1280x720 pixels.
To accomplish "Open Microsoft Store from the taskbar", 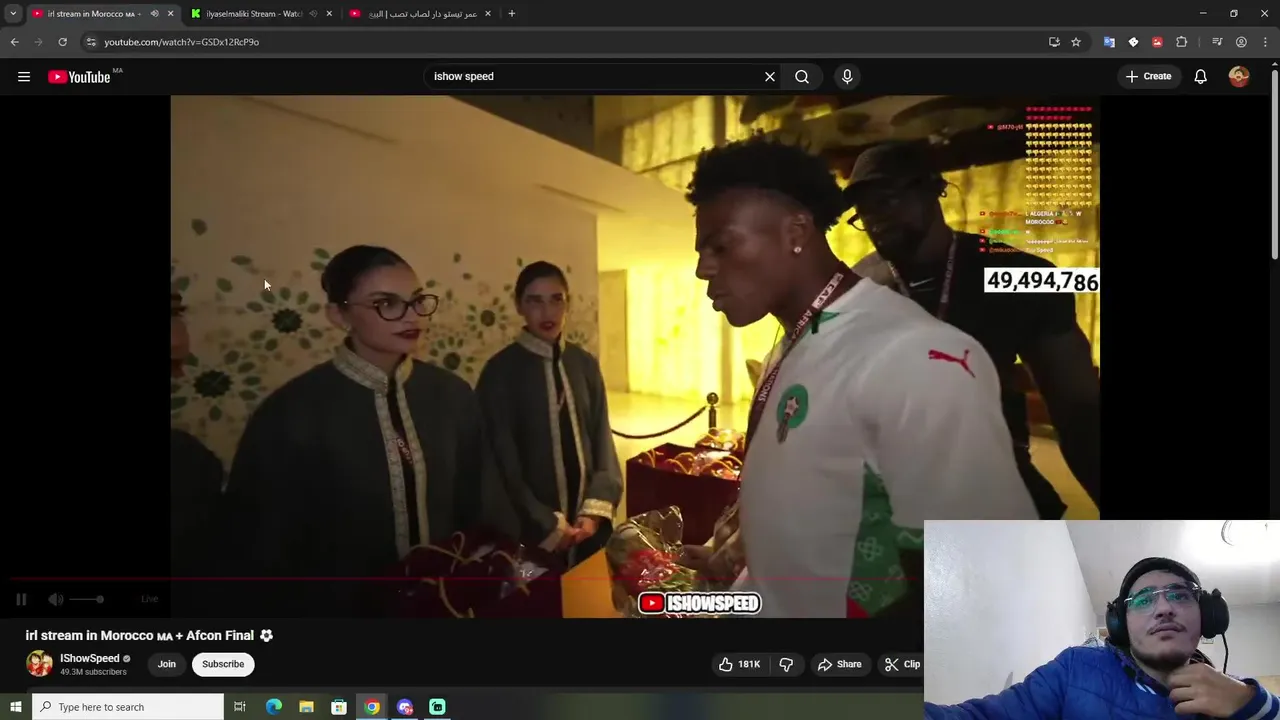I will (x=339, y=707).
